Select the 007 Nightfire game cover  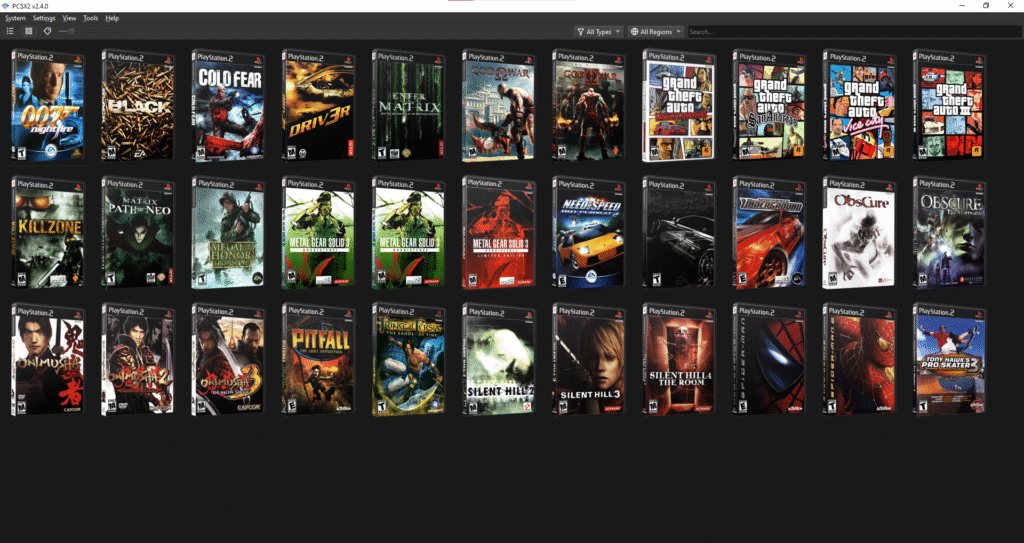pos(48,105)
